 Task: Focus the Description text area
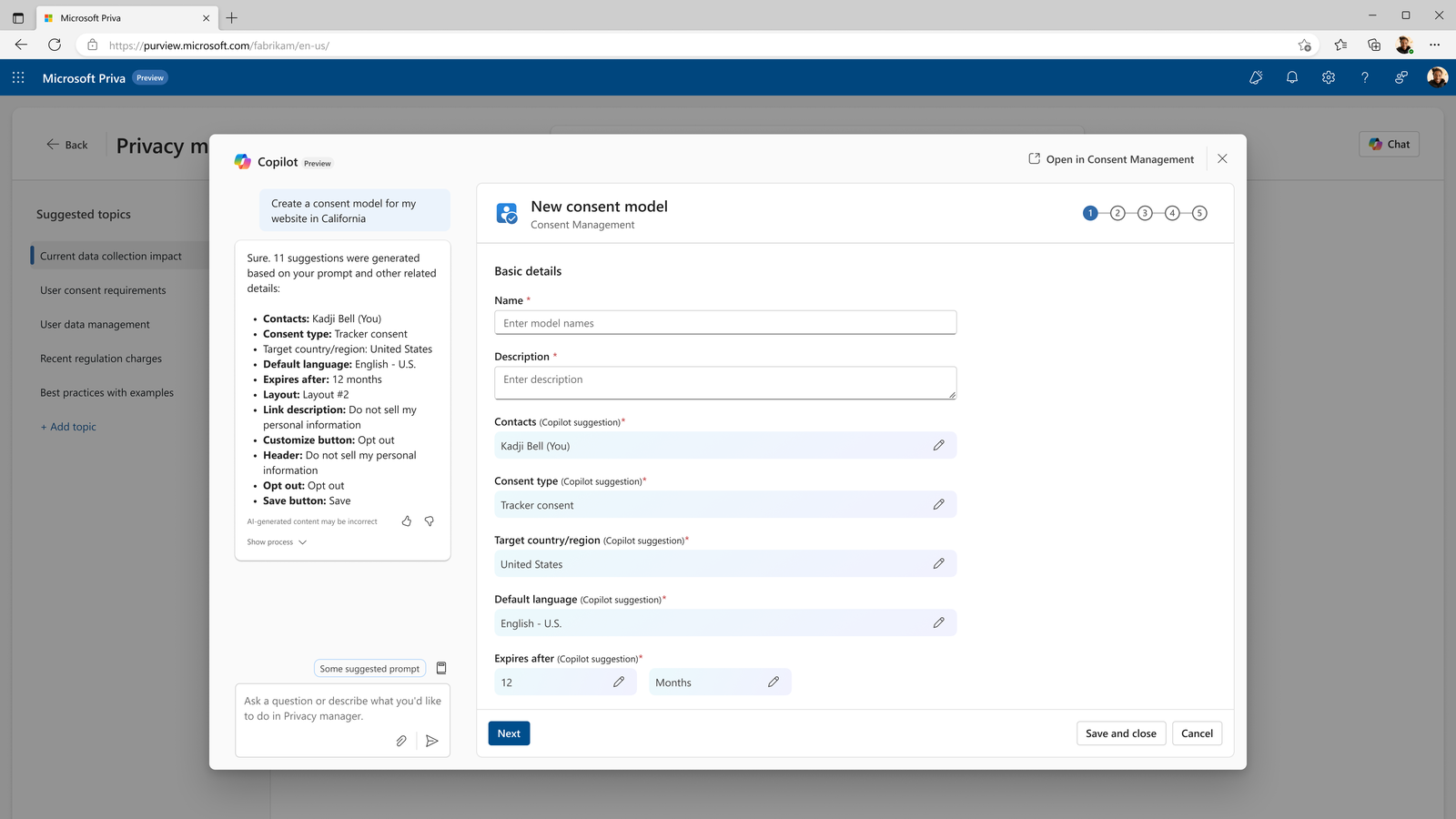(725, 383)
